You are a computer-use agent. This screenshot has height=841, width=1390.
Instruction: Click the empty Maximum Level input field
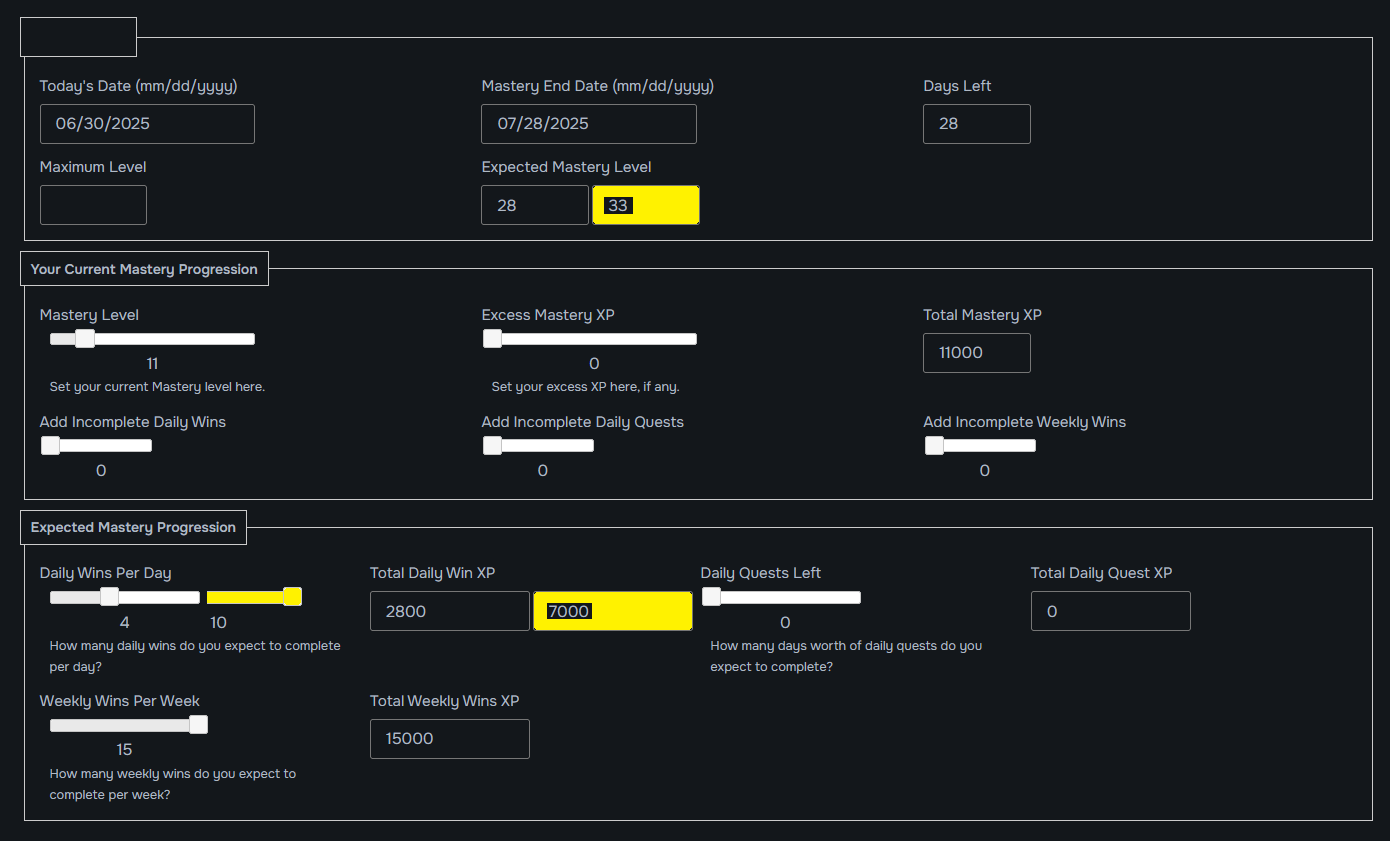tap(93, 205)
